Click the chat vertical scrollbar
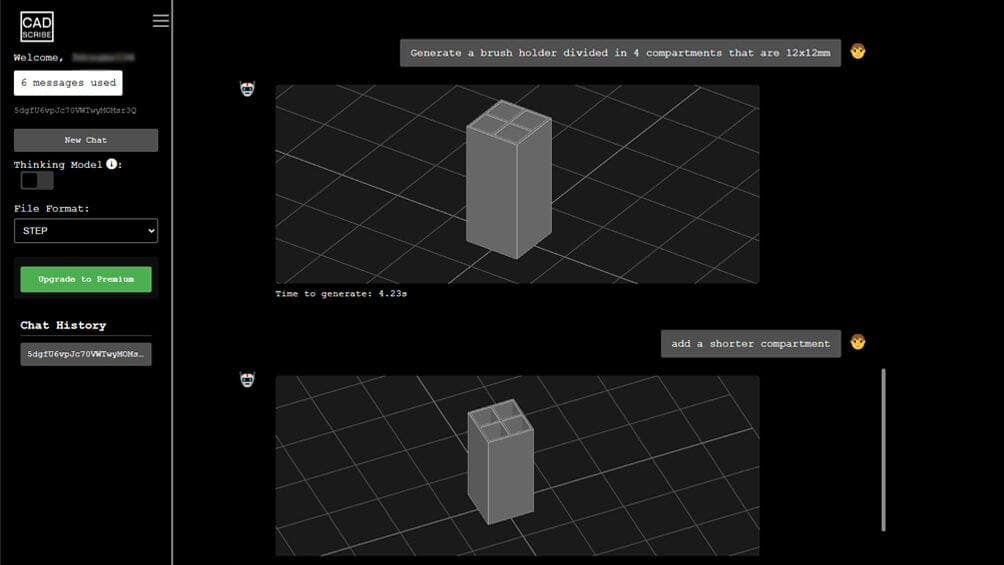The image size is (1004, 565). coord(884,450)
